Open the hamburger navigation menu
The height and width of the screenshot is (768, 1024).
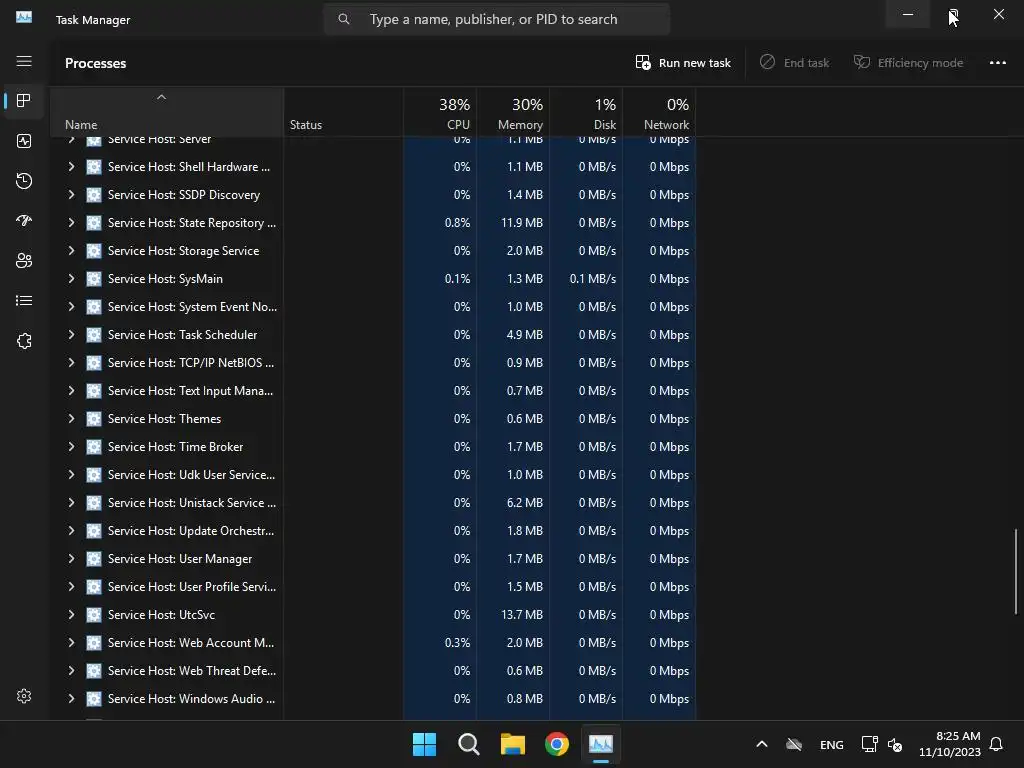coord(24,61)
